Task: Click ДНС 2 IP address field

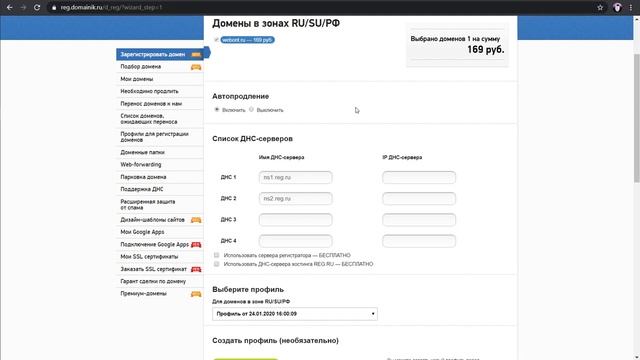Action: pos(419,199)
